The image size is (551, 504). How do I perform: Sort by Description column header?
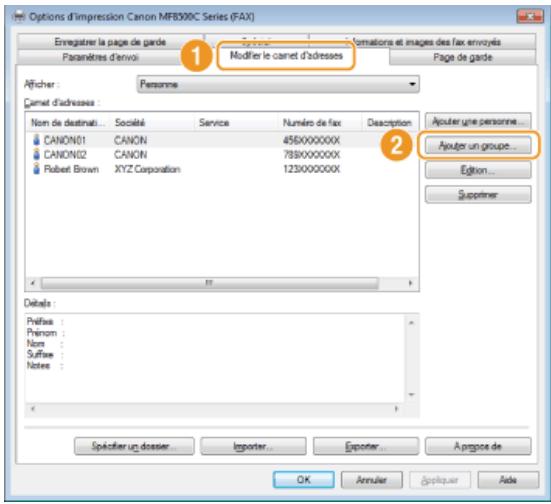point(389,123)
